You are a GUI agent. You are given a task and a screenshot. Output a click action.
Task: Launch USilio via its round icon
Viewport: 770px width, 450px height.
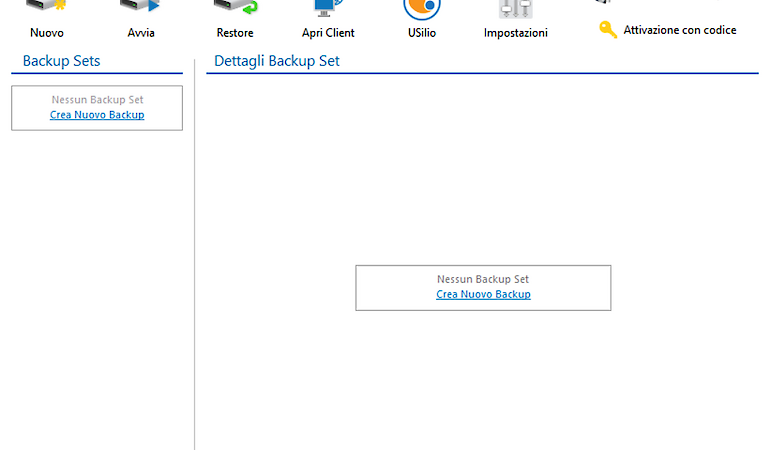click(x=421, y=8)
